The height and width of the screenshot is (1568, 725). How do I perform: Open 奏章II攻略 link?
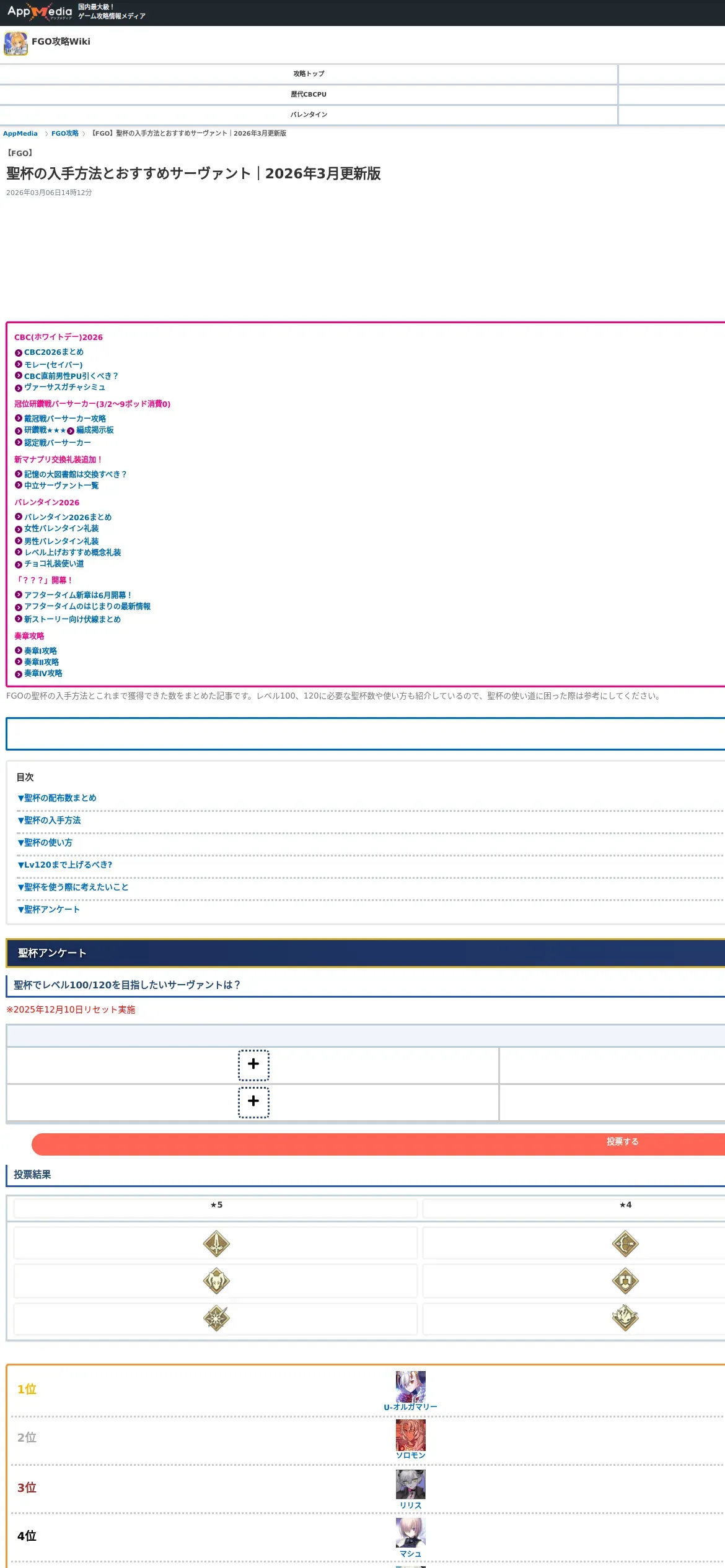coord(42,663)
